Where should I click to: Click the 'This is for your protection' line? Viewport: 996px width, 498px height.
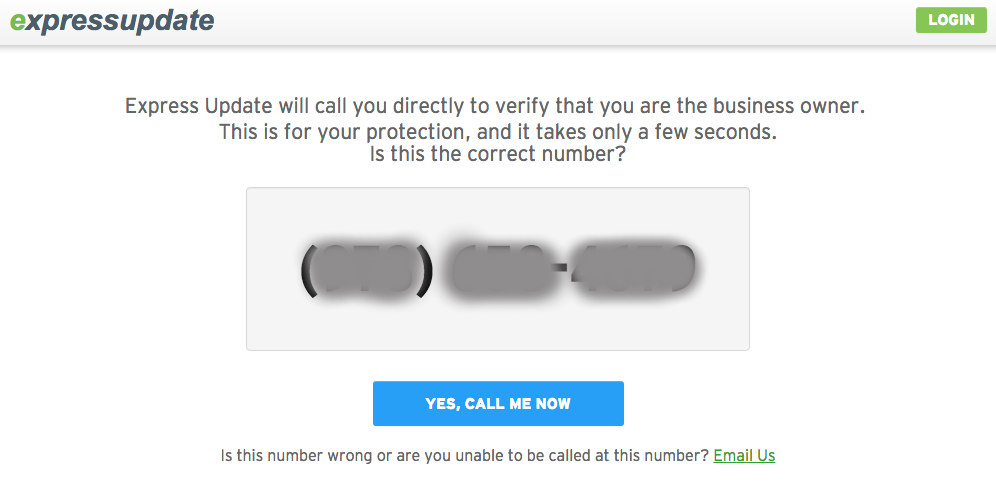click(498, 132)
